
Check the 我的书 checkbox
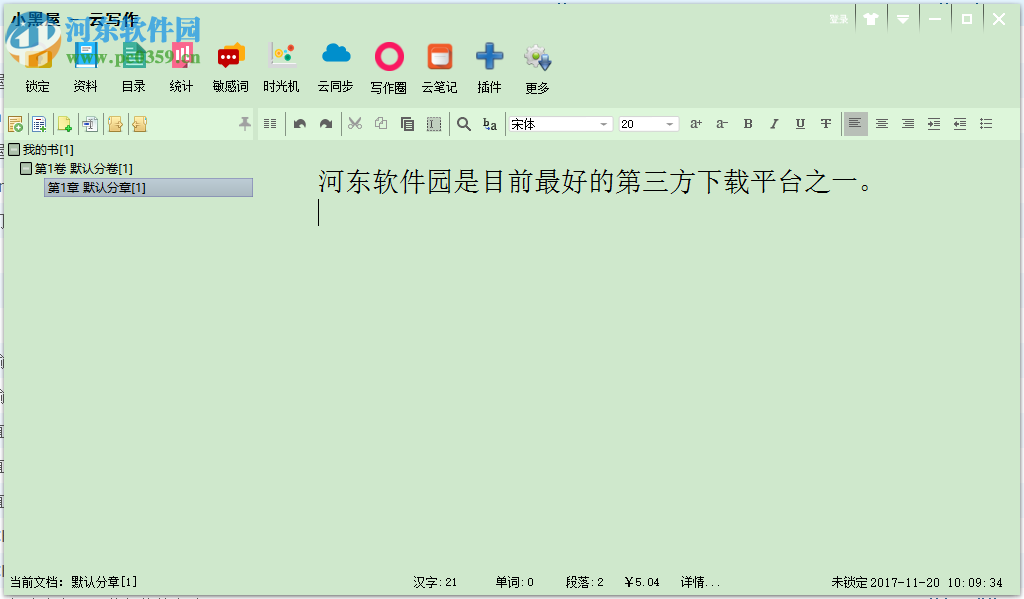(14, 148)
